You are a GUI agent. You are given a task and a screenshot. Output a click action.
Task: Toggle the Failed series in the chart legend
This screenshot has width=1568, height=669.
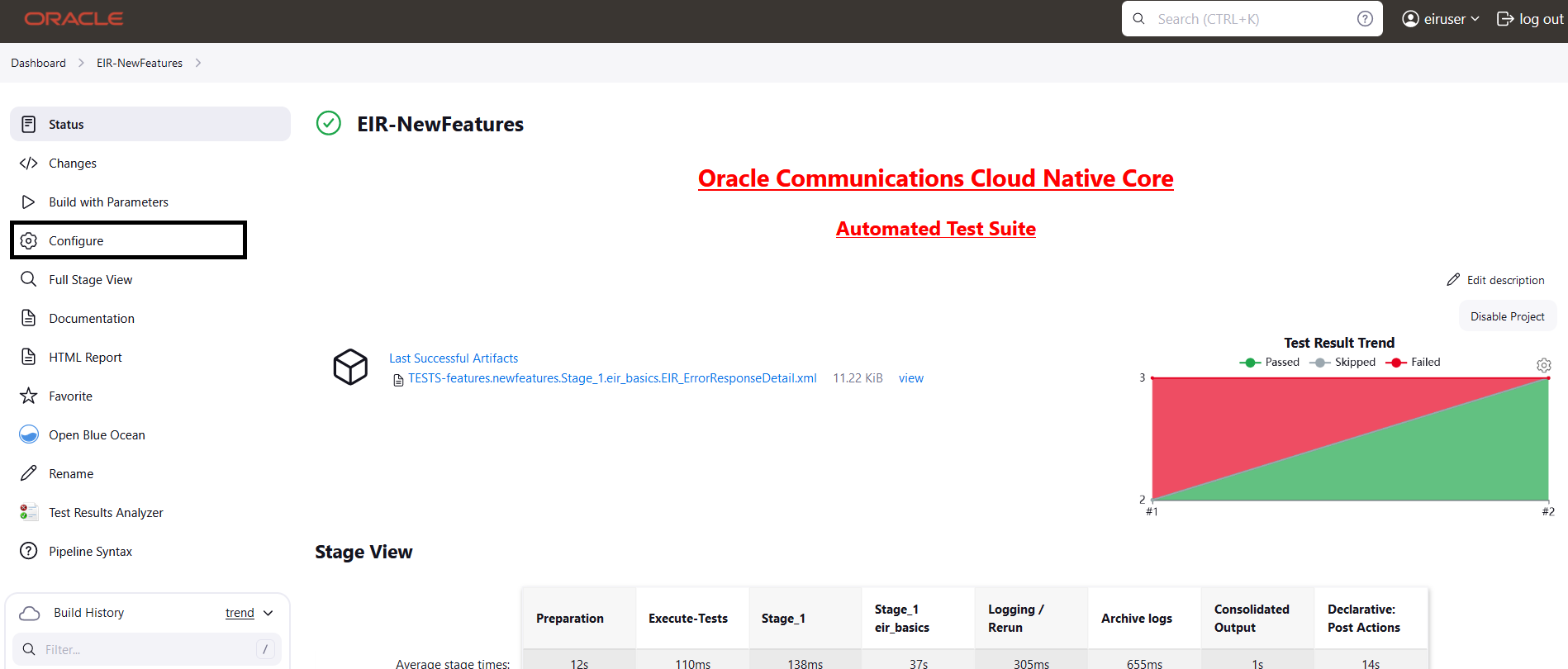[1413, 362]
